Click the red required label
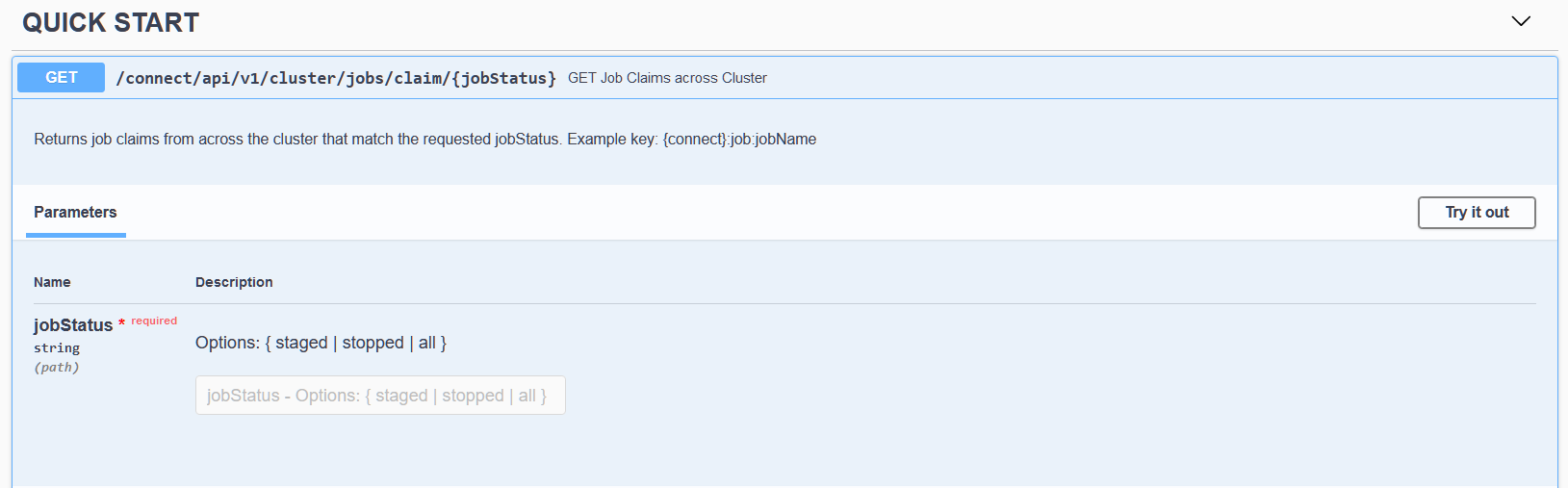1568x488 pixels. (x=154, y=321)
